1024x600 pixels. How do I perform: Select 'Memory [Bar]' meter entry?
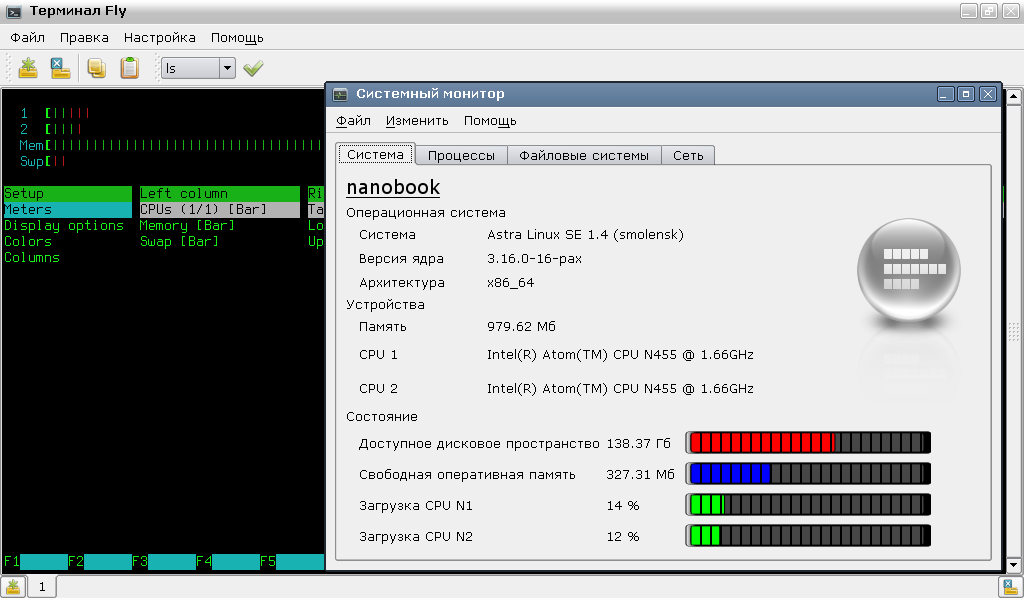pyautogui.click(x=187, y=226)
